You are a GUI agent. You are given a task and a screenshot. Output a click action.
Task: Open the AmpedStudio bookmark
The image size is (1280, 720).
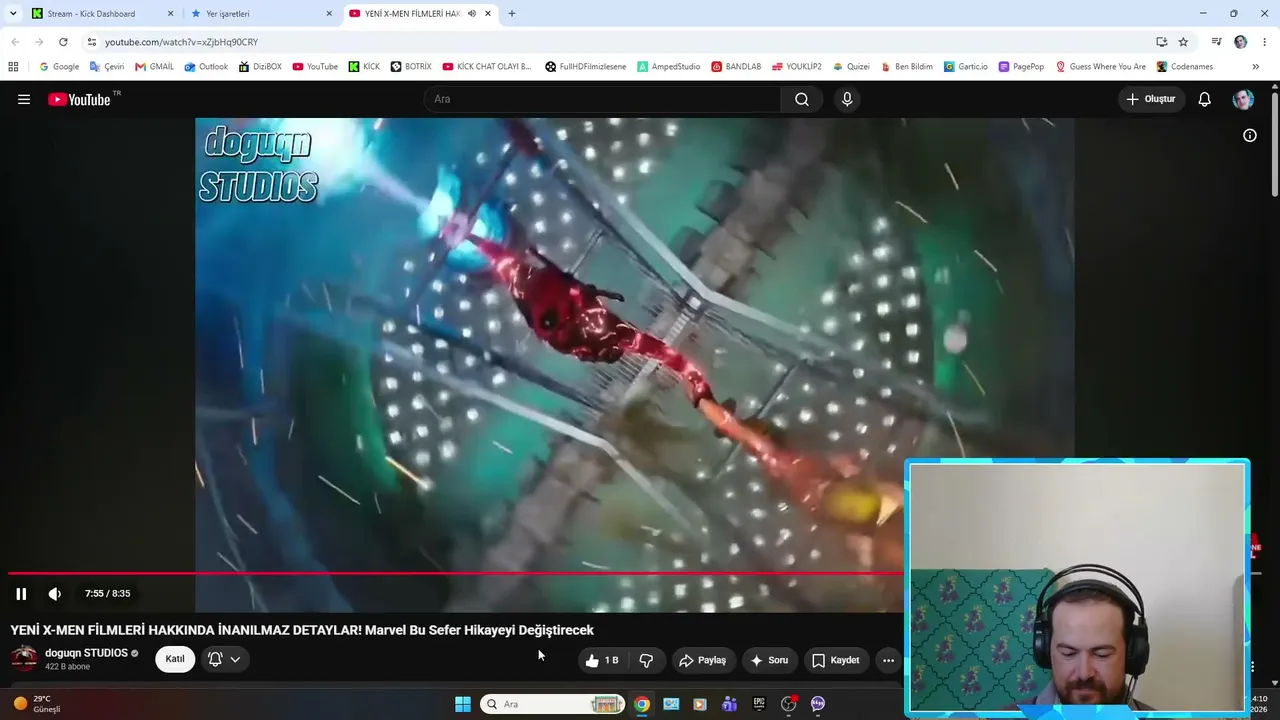pos(669,67)
